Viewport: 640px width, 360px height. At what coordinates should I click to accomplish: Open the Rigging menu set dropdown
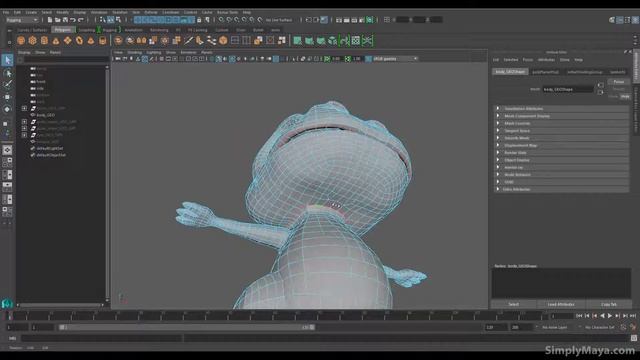(x=22, y=20)
